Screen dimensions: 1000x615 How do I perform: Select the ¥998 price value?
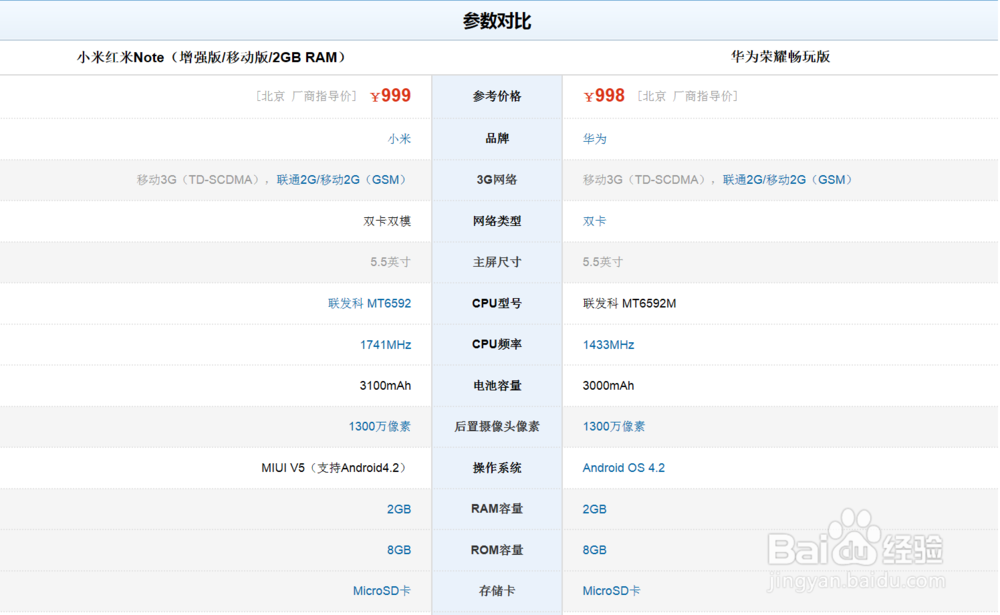[604, 96]
